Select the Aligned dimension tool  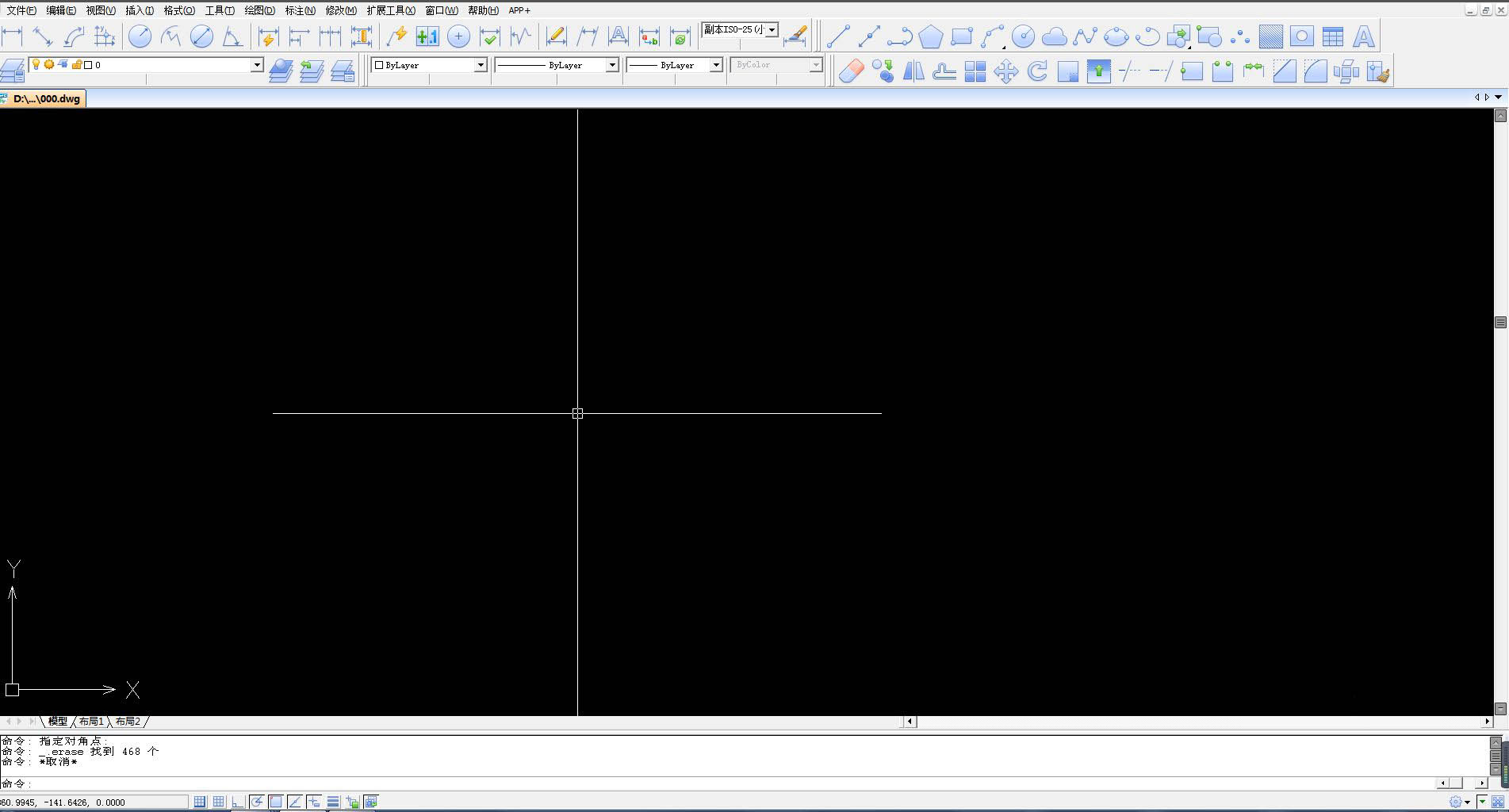click(x=43, y=36)
